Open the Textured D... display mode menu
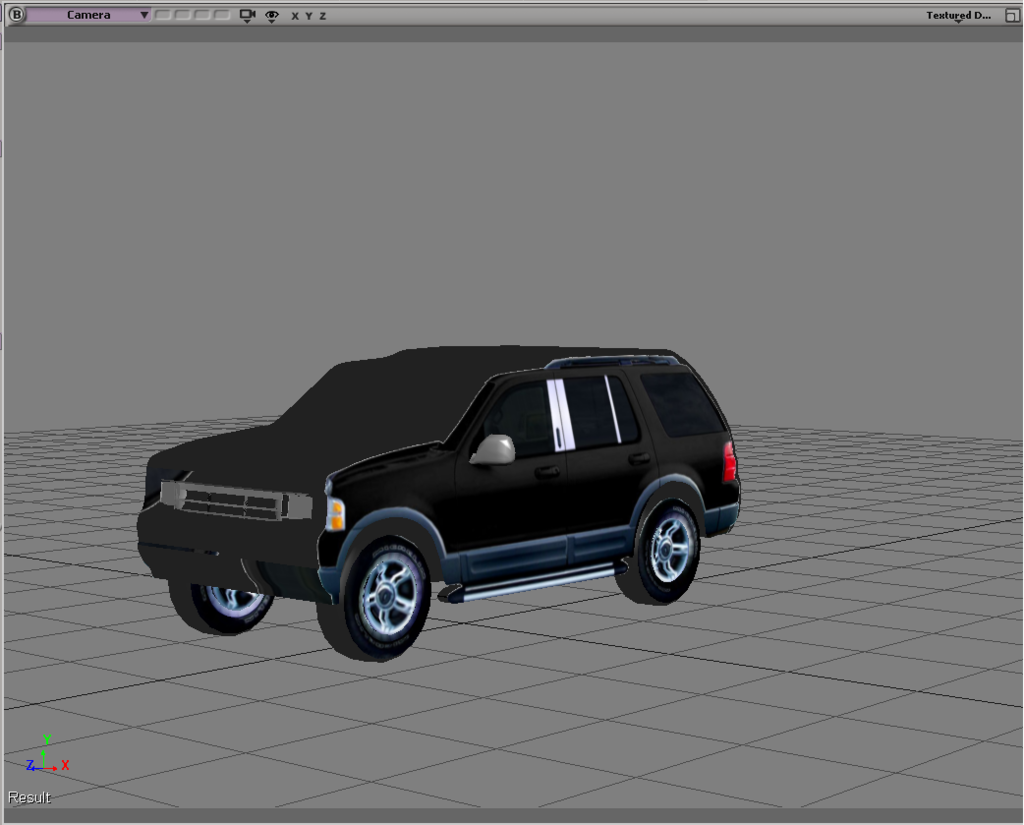This screenshot has width=1024, height=825. (958, 16)
